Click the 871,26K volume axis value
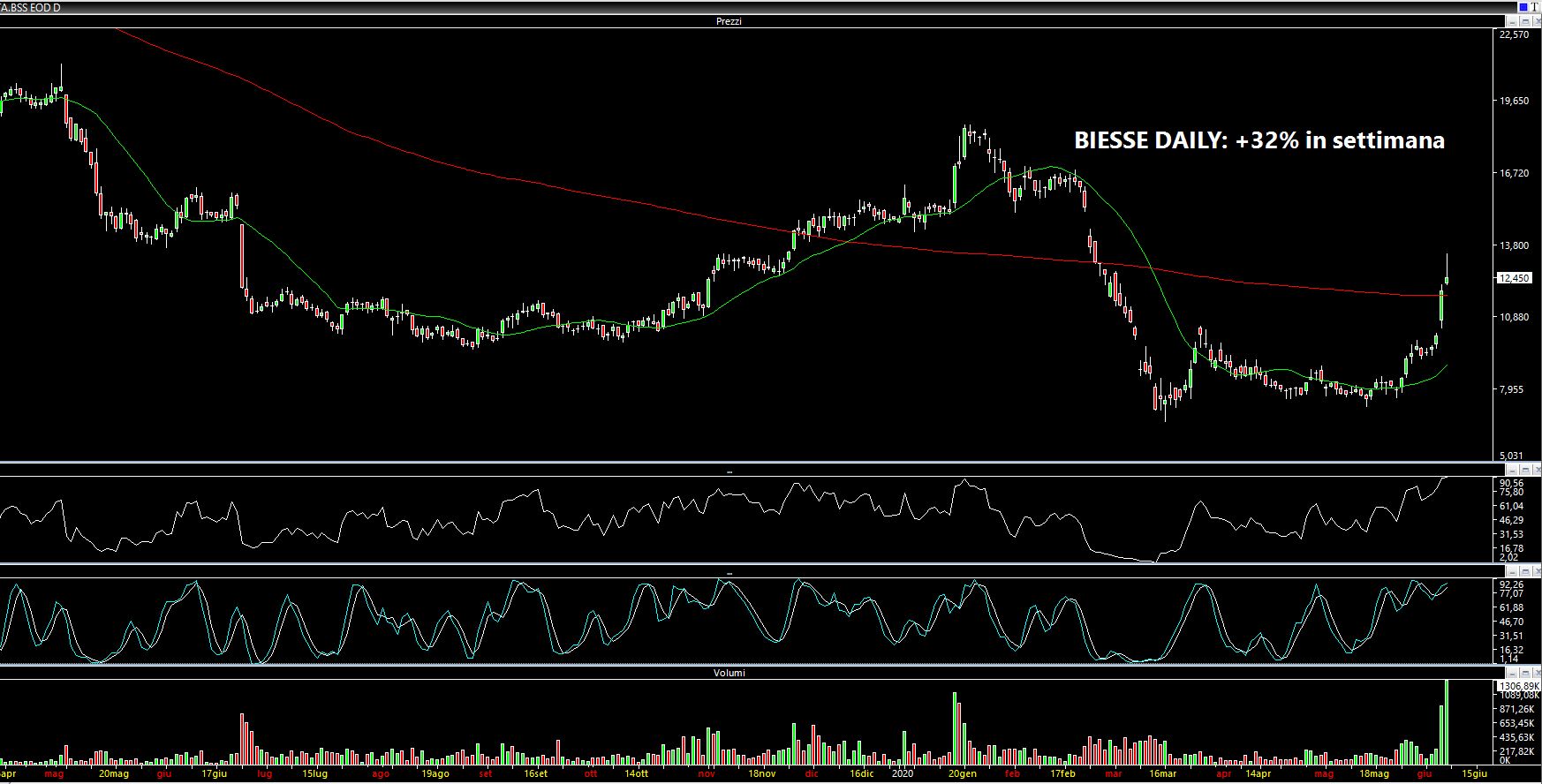Screen dimensions: 1542x784 tap(1516, 709)
